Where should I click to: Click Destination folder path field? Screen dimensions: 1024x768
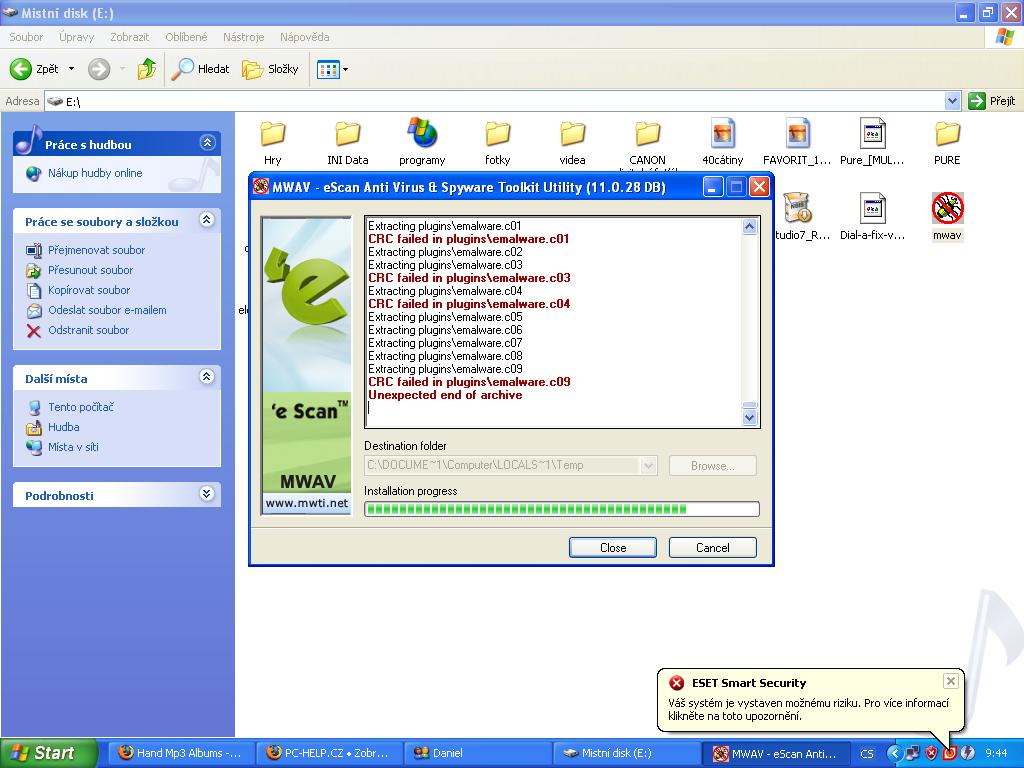click(502, 466)
